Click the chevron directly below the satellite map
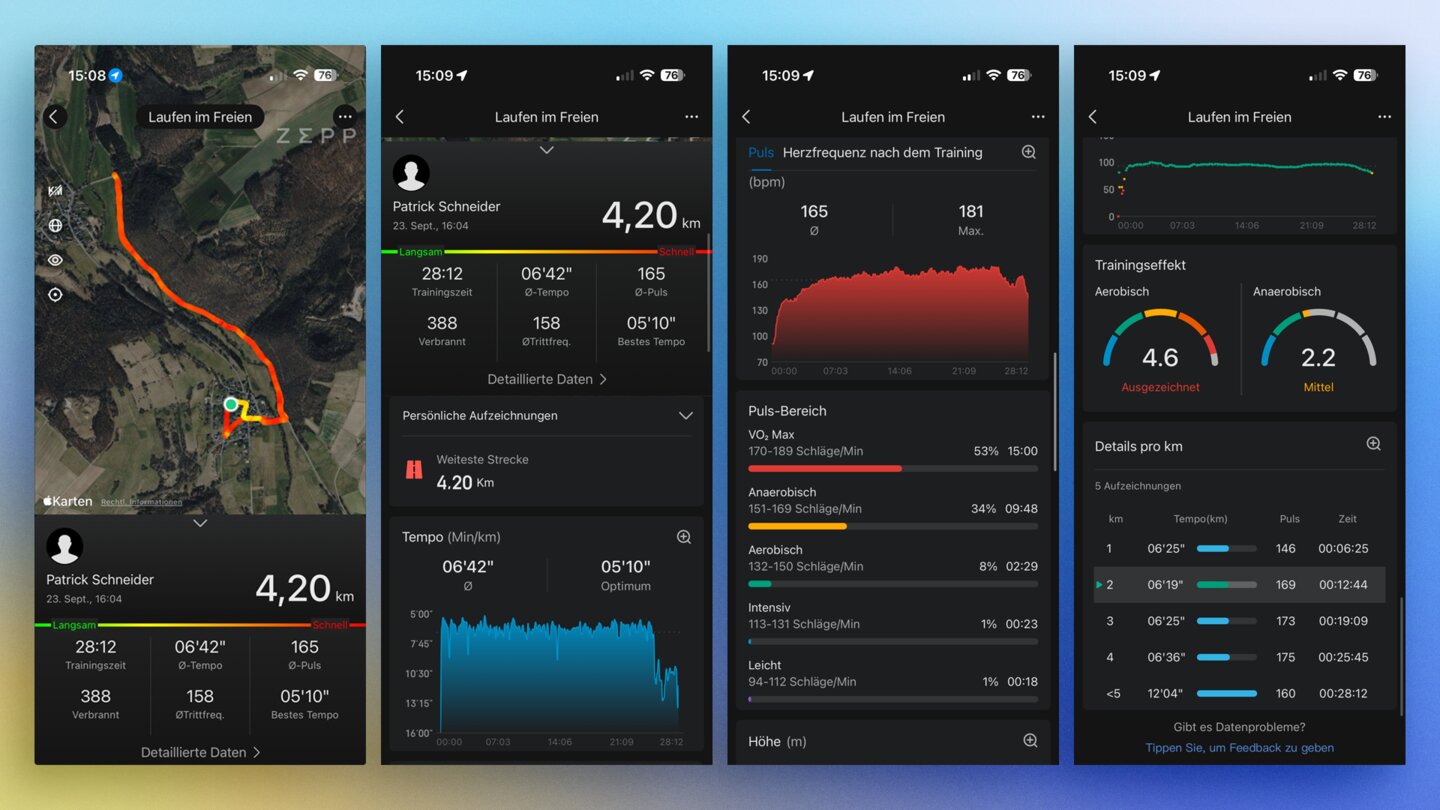 [x=200, y=523]
